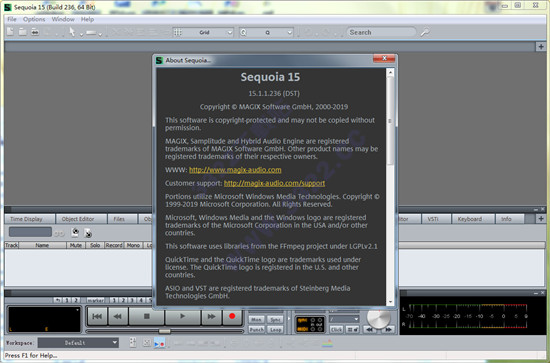Open the Help menu
This screenshot has height=363, width=550.
pos(87,19)
